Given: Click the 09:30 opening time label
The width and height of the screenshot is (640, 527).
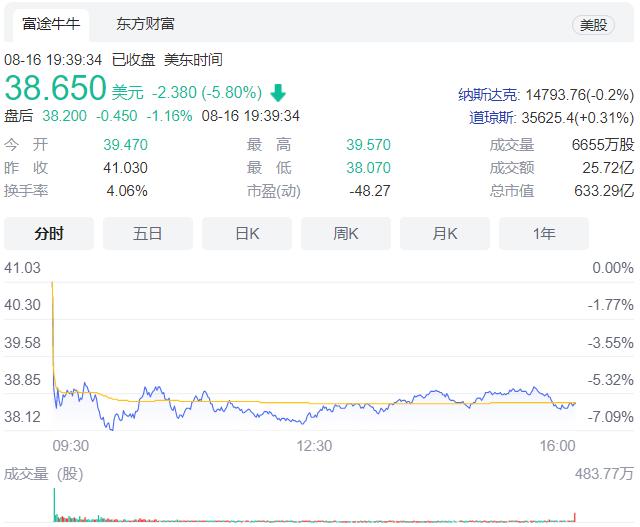Looking at the screenshot, I should (70, 446).
